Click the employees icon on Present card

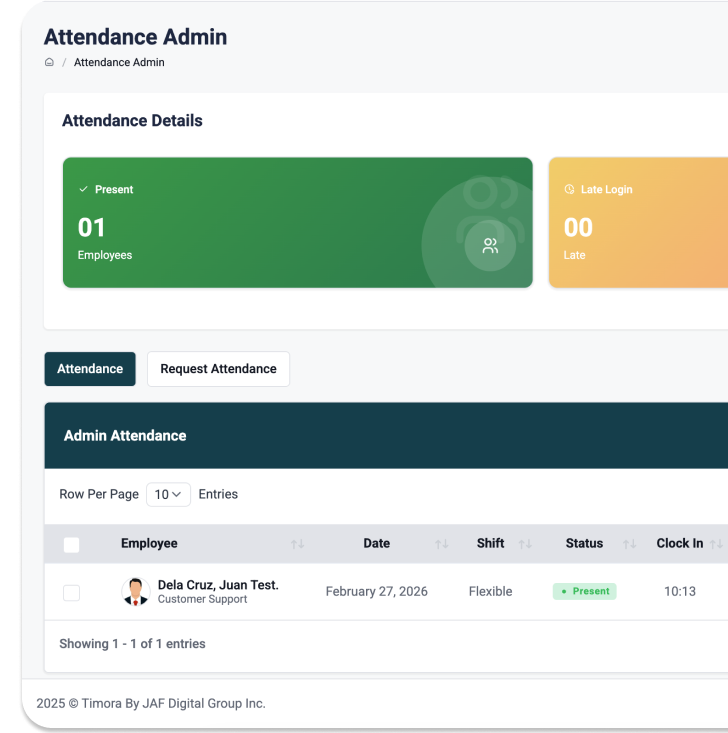point(490,245)
